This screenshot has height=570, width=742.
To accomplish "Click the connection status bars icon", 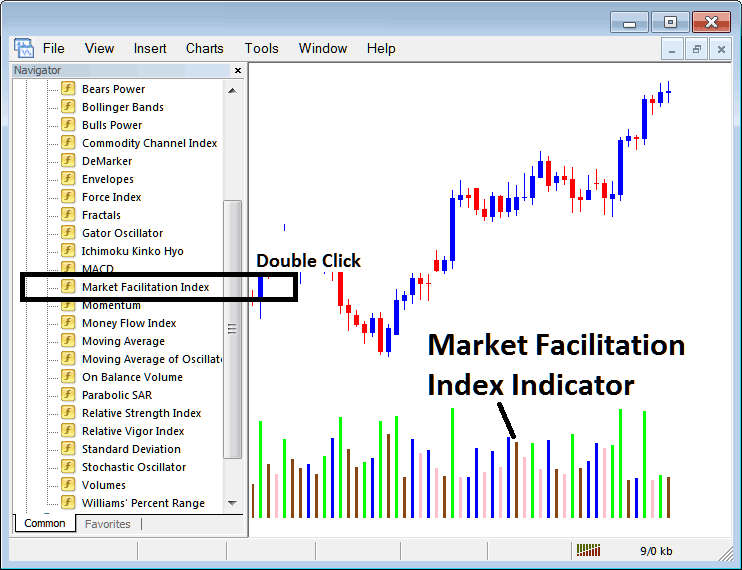I will (x=589, y=550).
